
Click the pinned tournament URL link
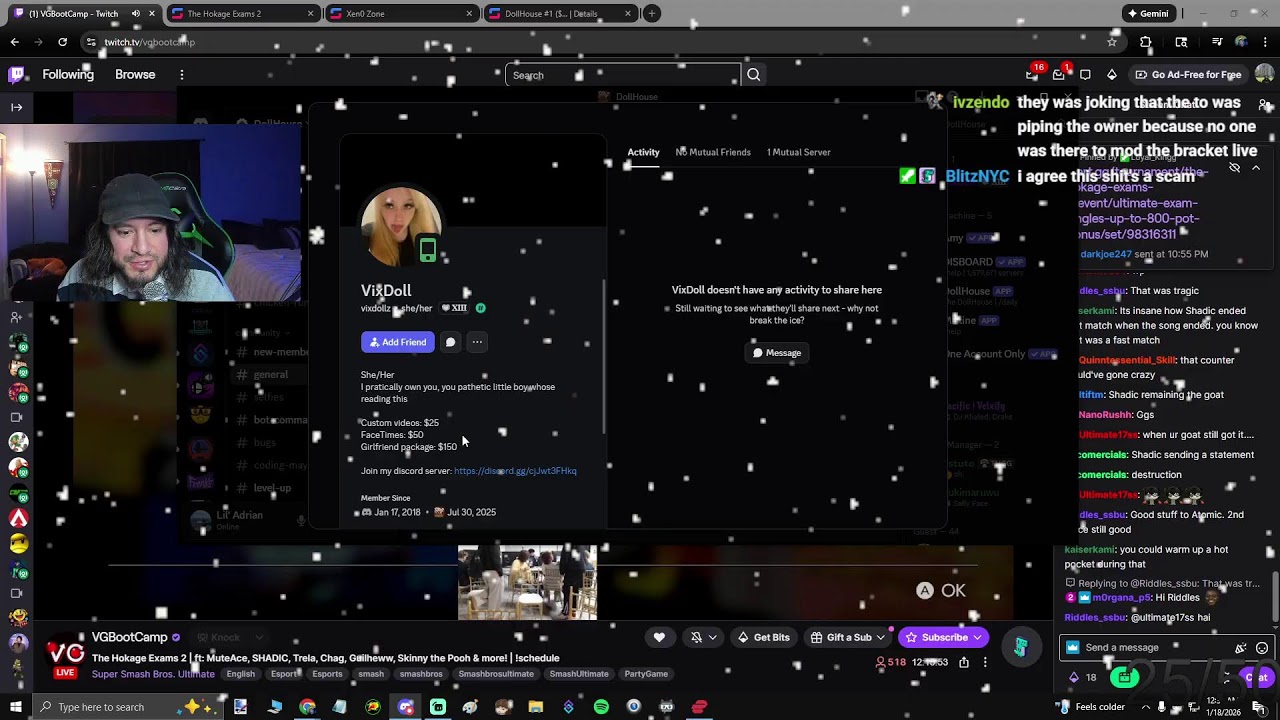pyautogui.click(x=1143, y=203)
